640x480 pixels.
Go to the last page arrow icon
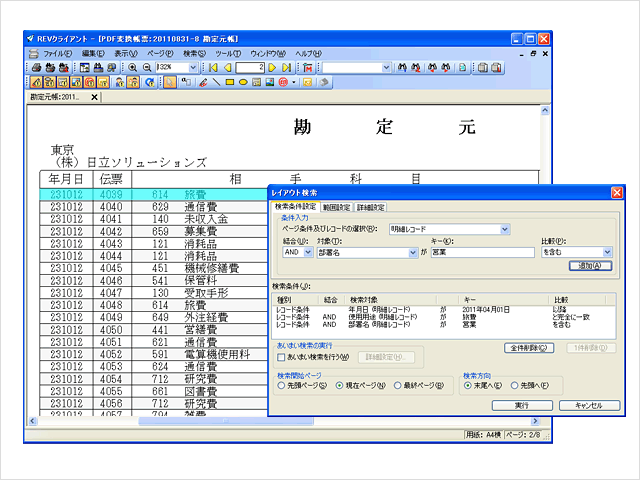click(288, 67)
